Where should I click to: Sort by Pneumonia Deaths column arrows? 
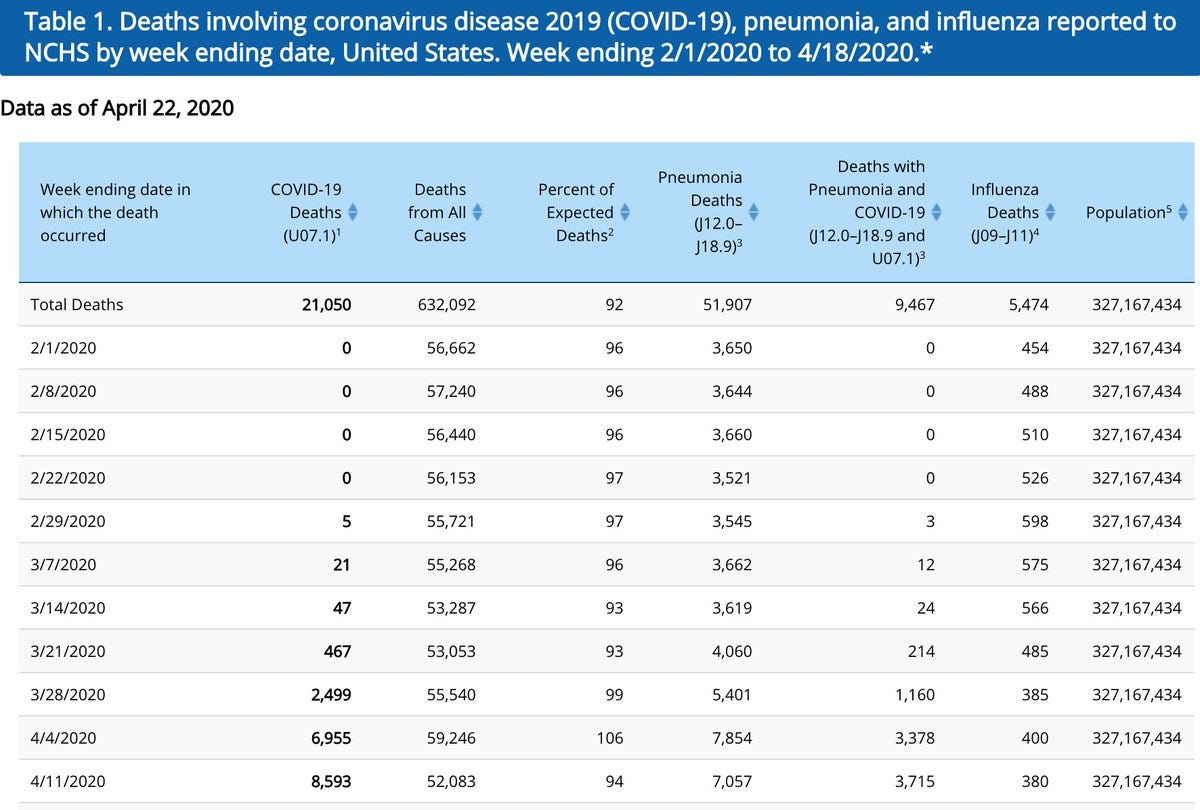pos(754,212)
